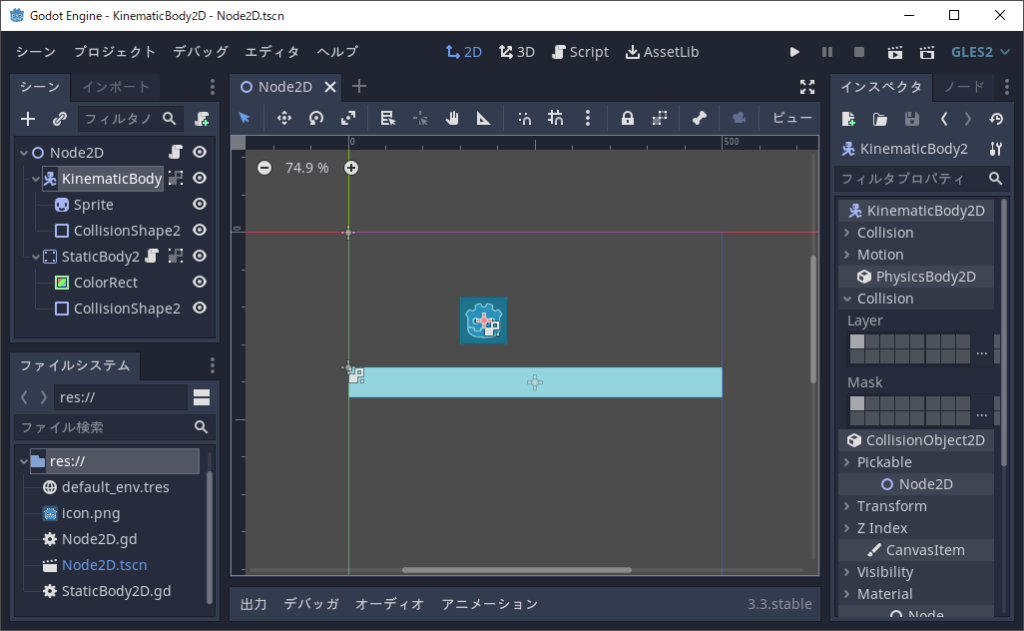Add a new node with plus icon
The width and height of the screenshot is (1024, 631).
[28, 119]
